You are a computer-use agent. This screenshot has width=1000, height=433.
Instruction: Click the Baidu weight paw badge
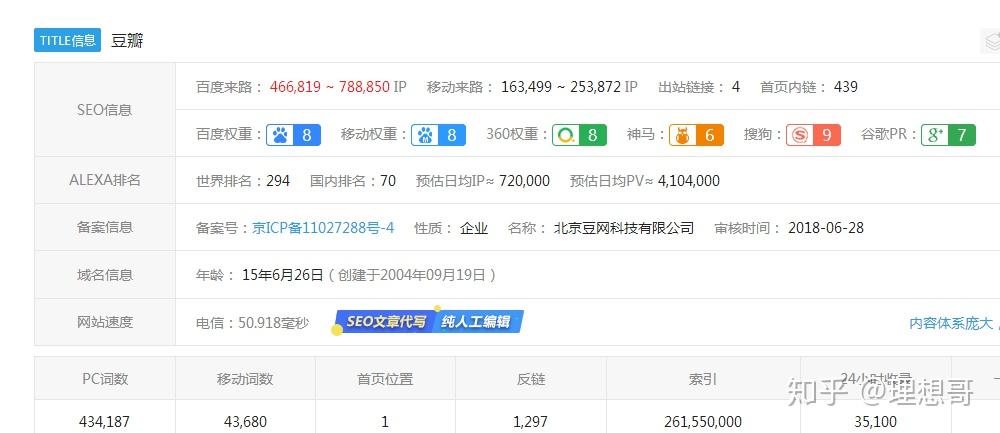(293, 135)
